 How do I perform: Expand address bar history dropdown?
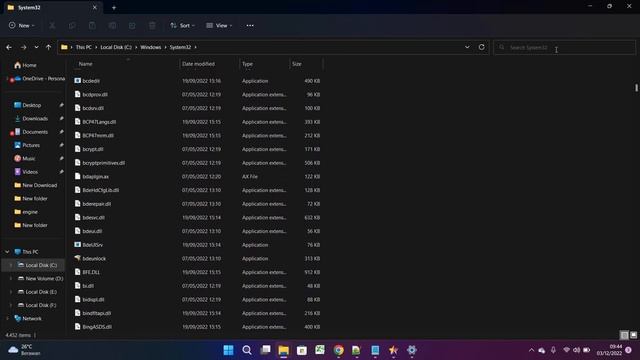pos(467,47)
